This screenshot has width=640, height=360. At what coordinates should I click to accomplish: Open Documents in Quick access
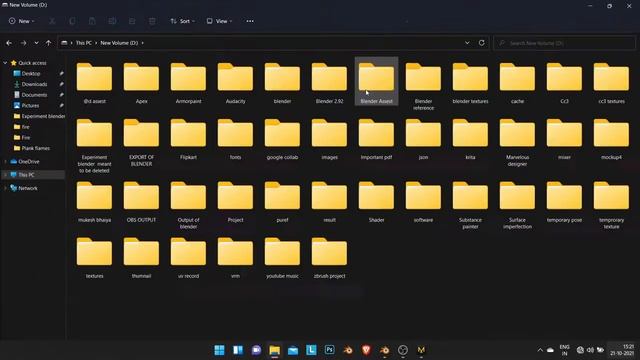click(x=34, y=95)
